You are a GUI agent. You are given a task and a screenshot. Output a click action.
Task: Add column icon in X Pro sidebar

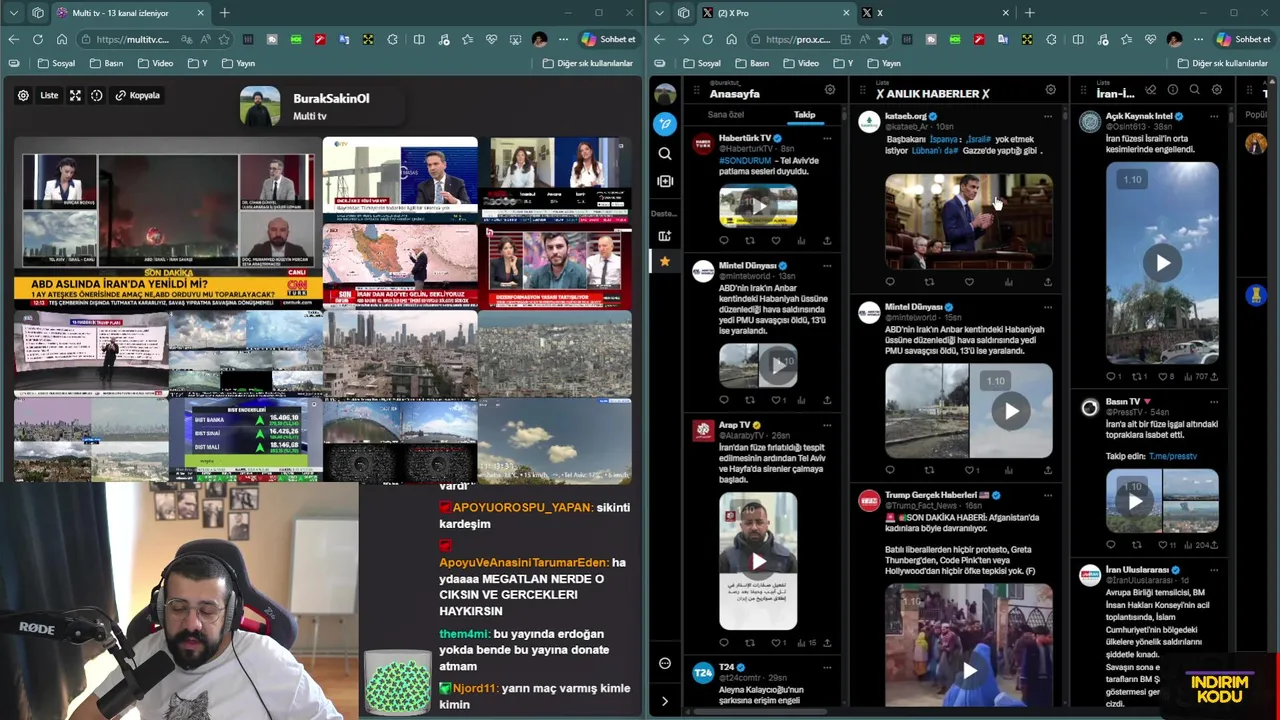pyautogui.click(x=665, y=181)
